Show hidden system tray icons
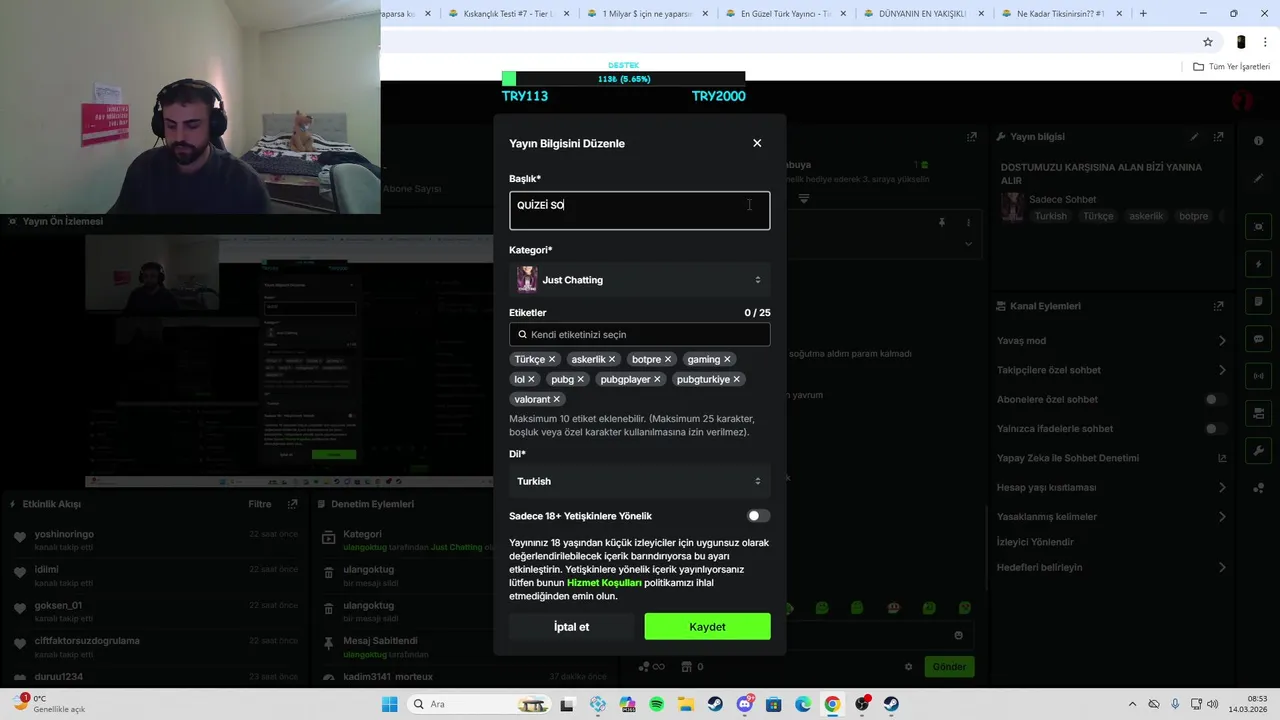Screen dimensions: 1280x720 1132,704
